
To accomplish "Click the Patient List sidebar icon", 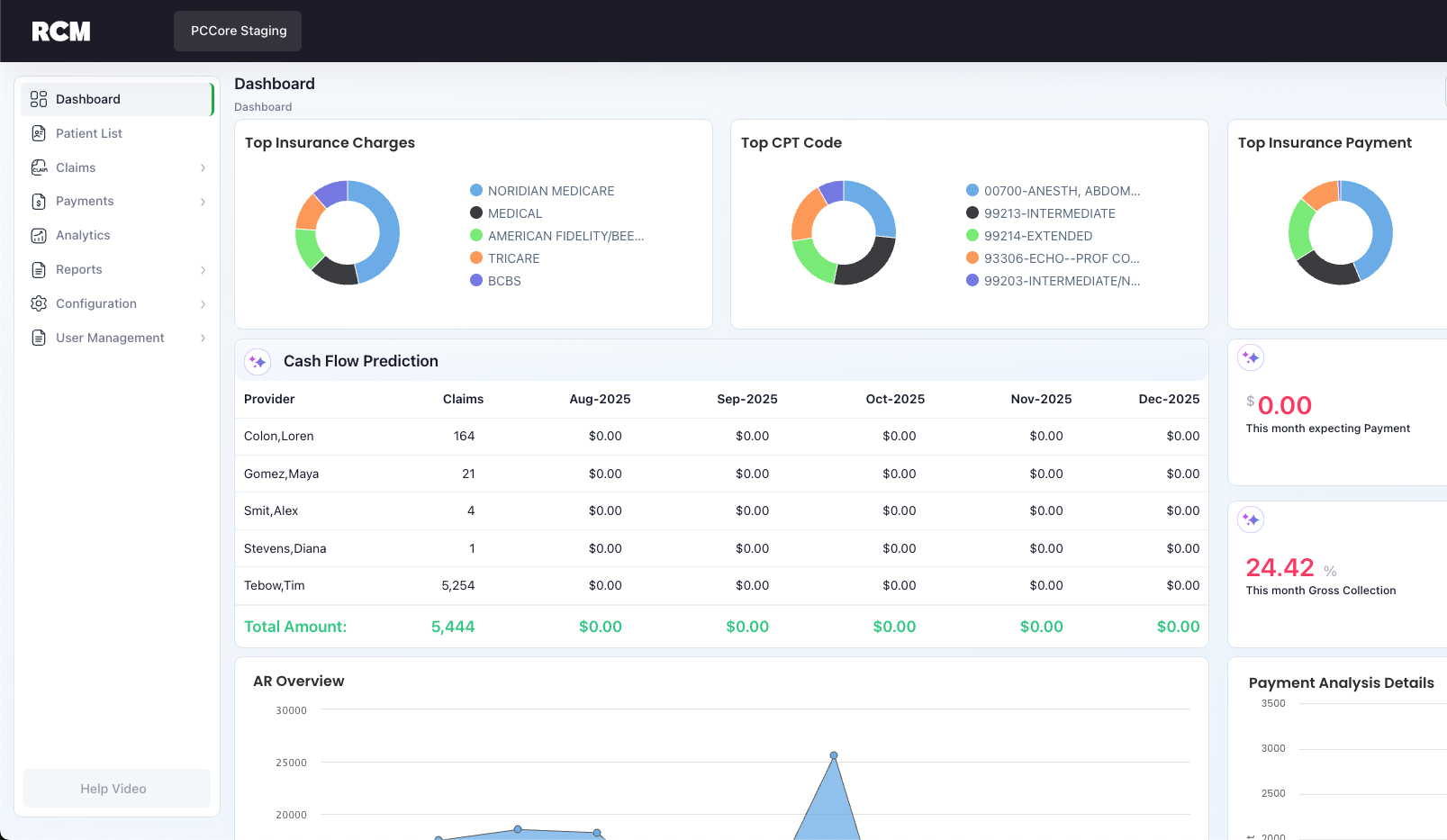I will coord(39,133).
